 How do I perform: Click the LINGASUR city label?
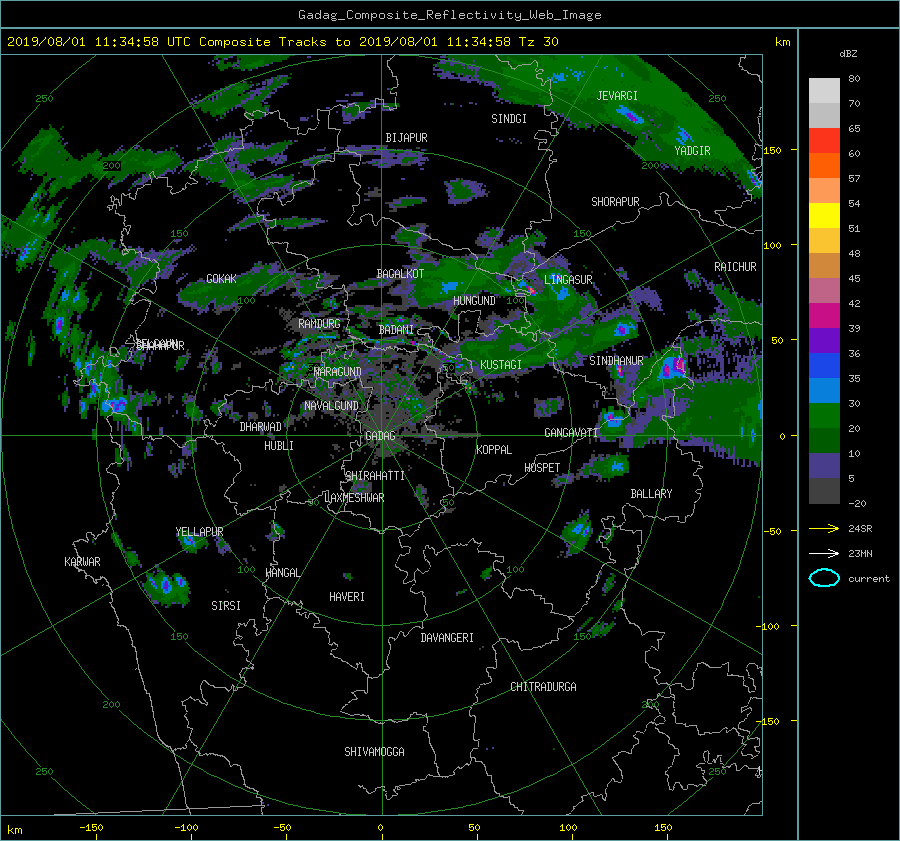(x=568, y=280)
